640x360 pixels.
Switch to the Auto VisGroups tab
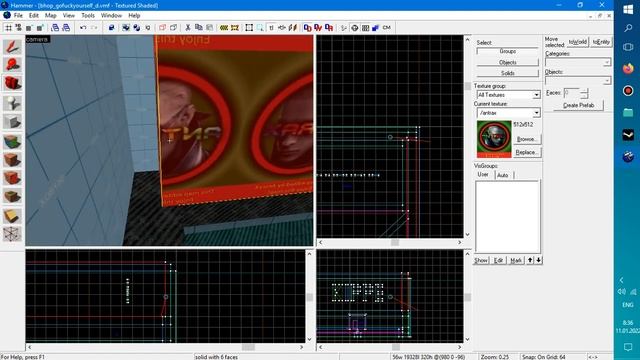click(503, 175)
